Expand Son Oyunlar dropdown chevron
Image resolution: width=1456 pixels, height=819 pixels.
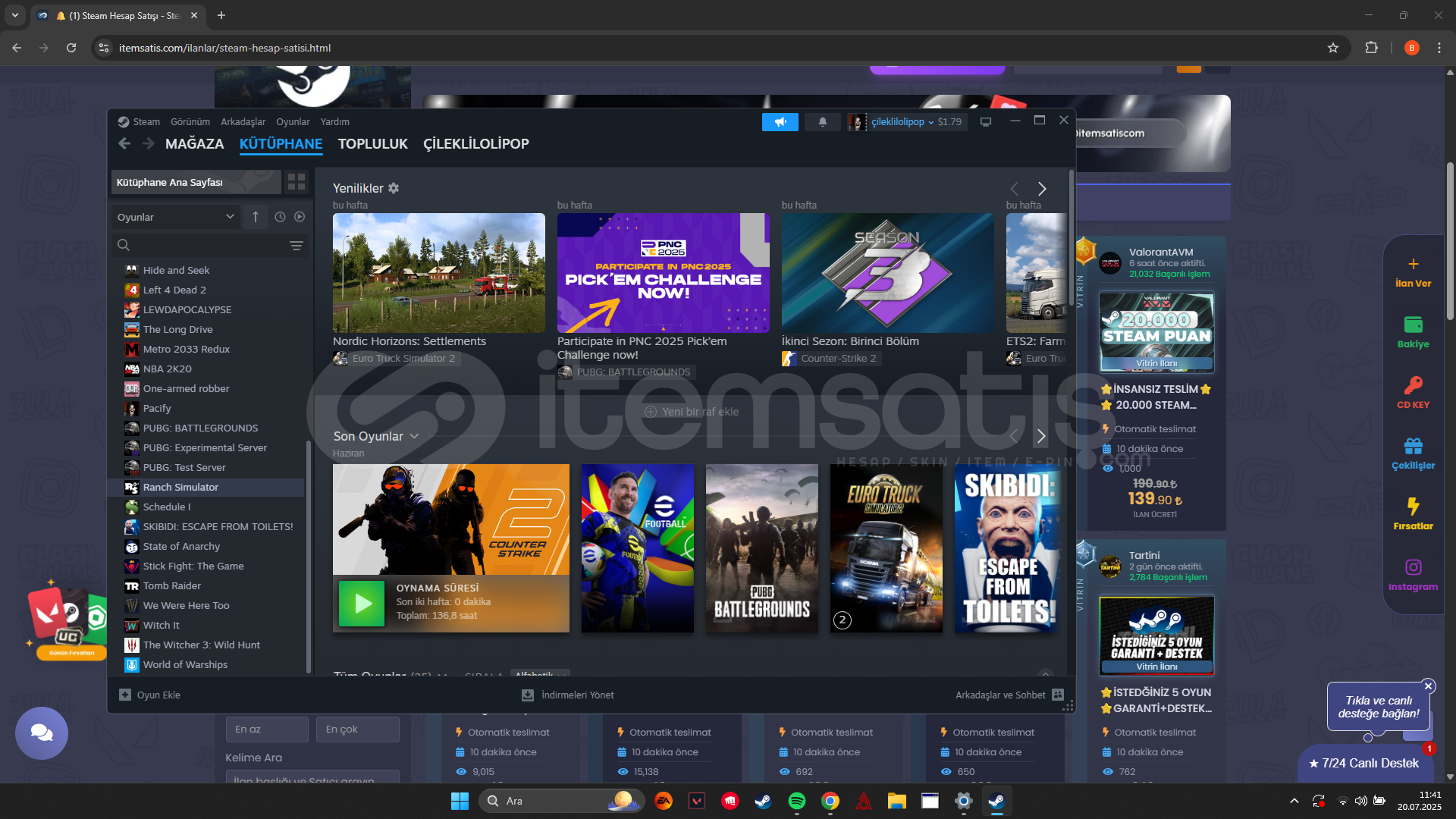tap(414, 436)
